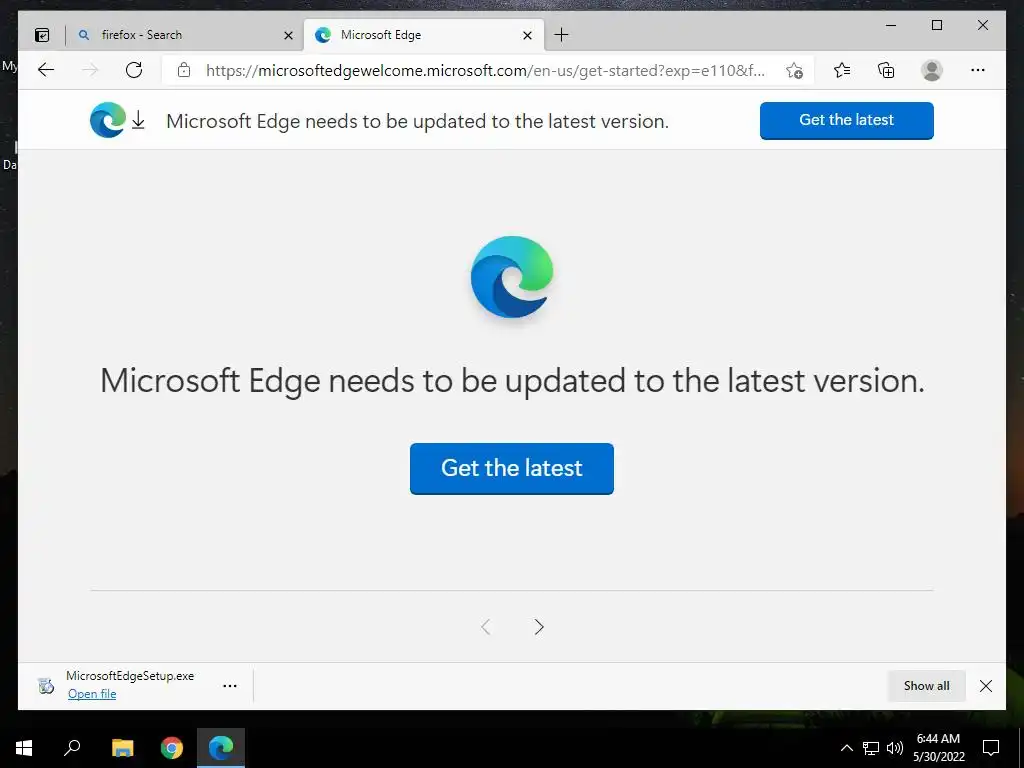Viewport: 1024px width, 768px height.
Task: Open a new tab with plus button
Action: [561, 35]
